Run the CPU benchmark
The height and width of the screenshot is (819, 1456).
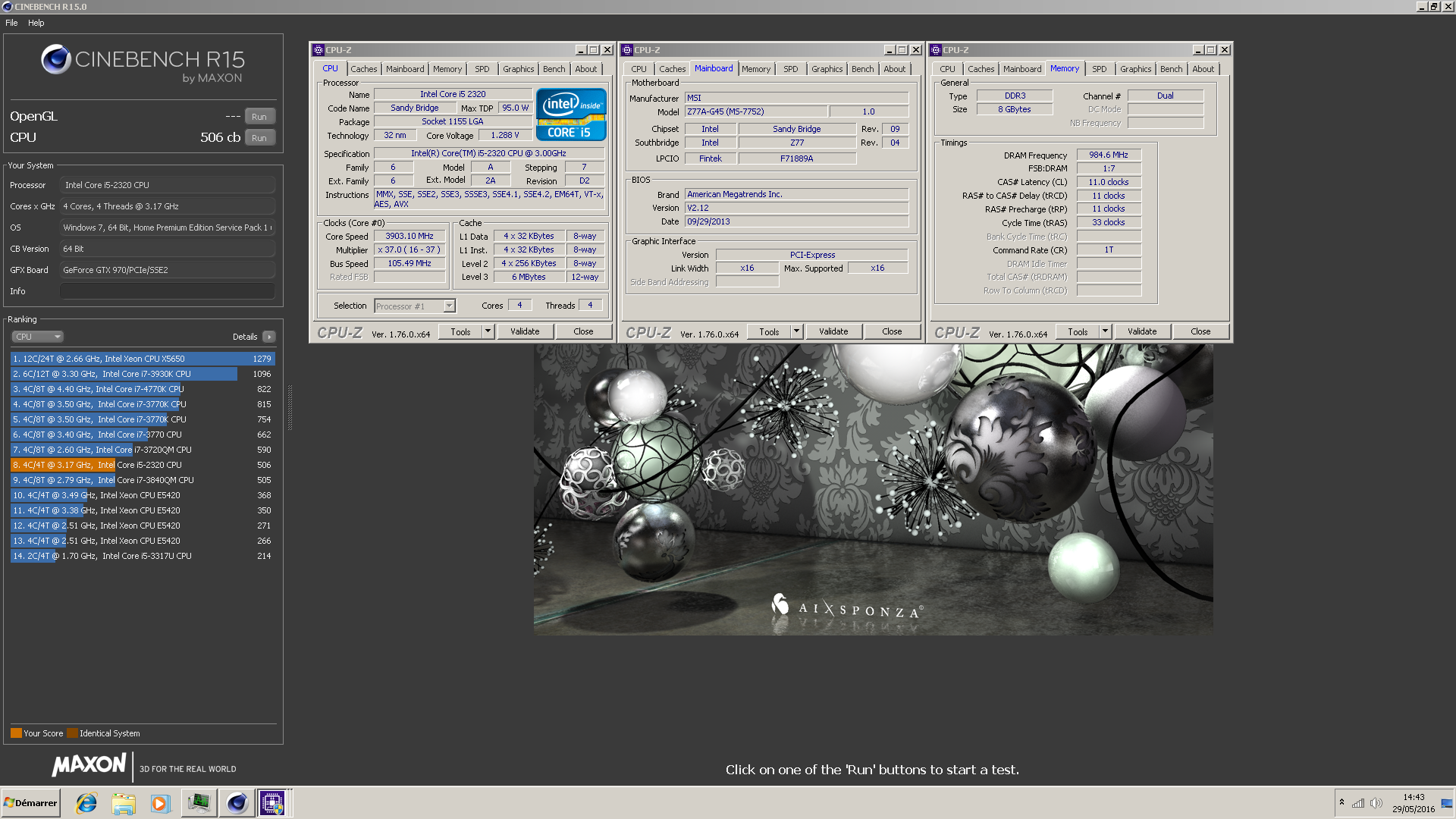click(259, 138)
